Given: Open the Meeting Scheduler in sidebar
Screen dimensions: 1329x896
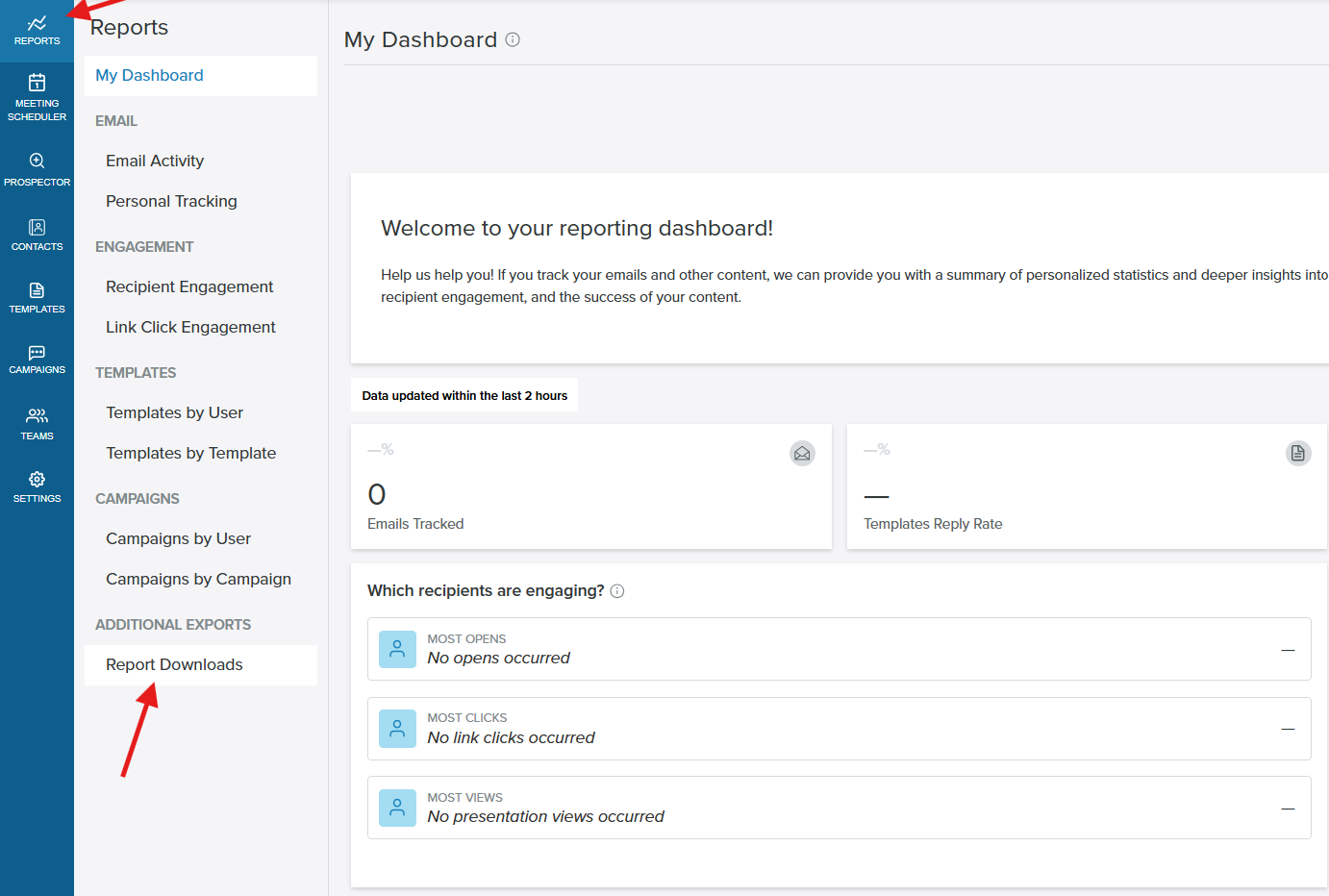Looking at the screenshot, I should [37, 97].
